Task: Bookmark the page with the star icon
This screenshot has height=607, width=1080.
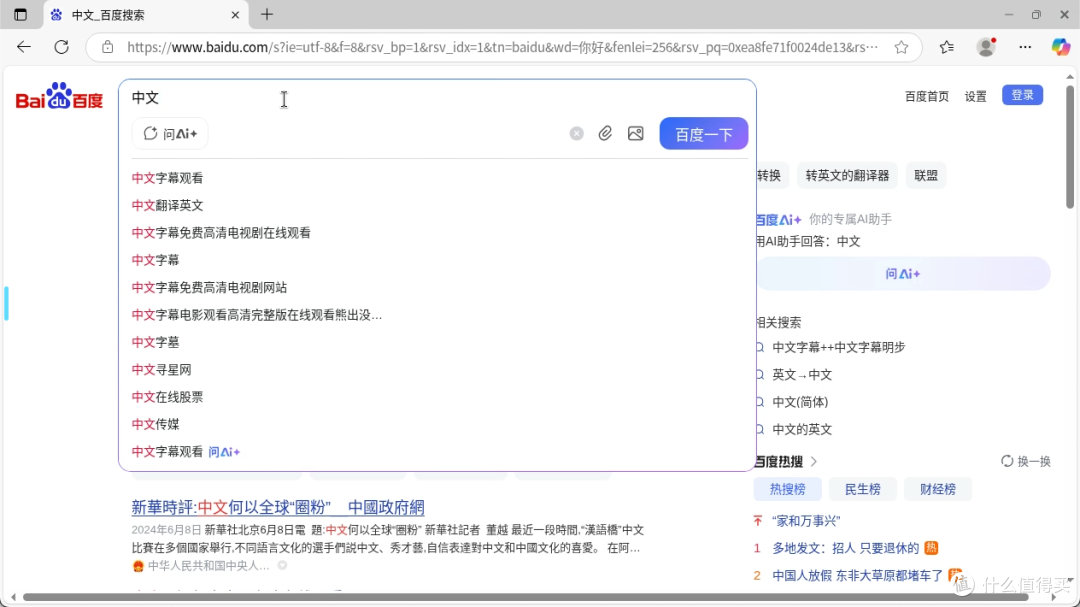Action: [901, 46]
